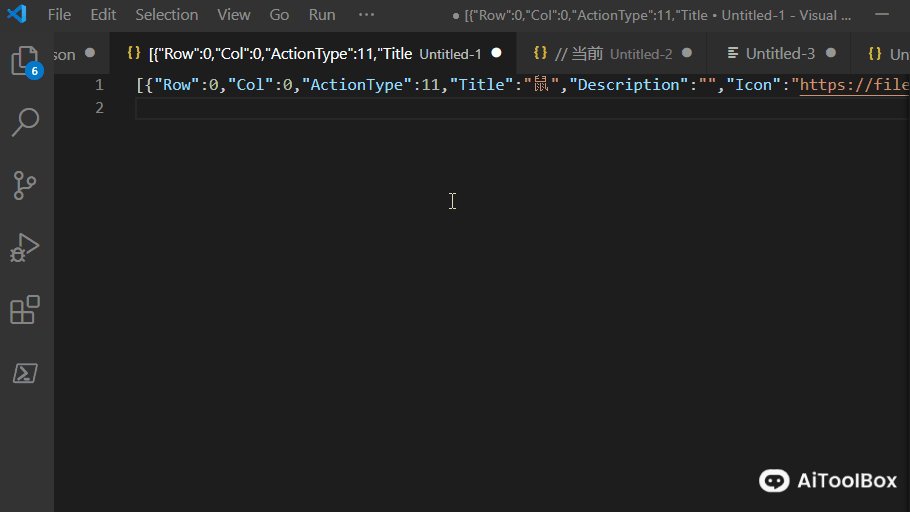Open the Explorer view in activity bar
Screen dimensions: 910x512
click(x=24, y=62)
